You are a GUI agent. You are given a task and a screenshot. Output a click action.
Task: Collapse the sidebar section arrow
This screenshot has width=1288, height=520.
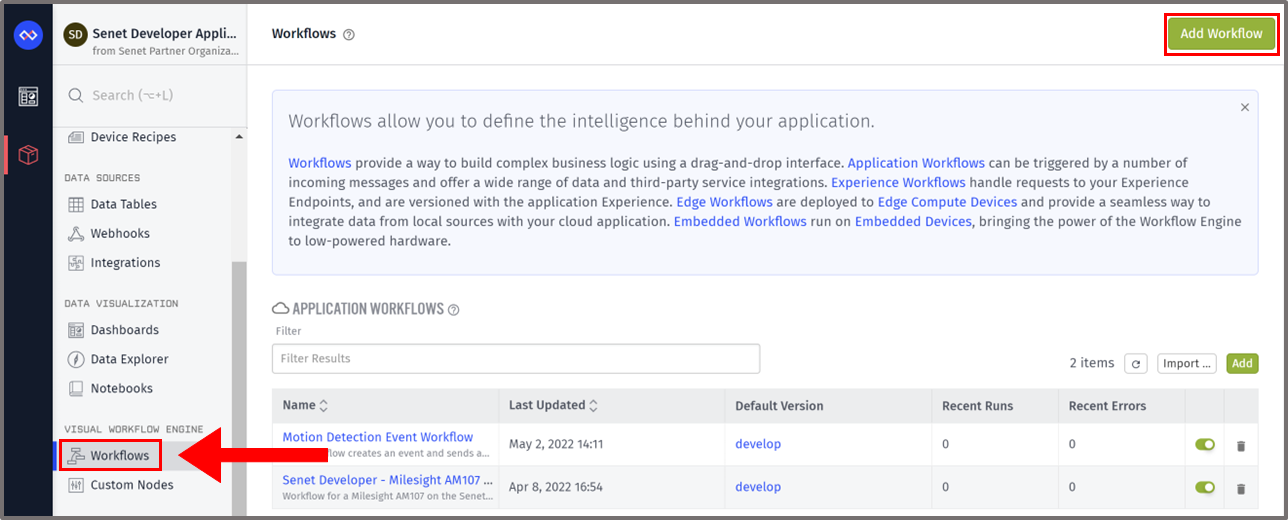pos(238,137)
